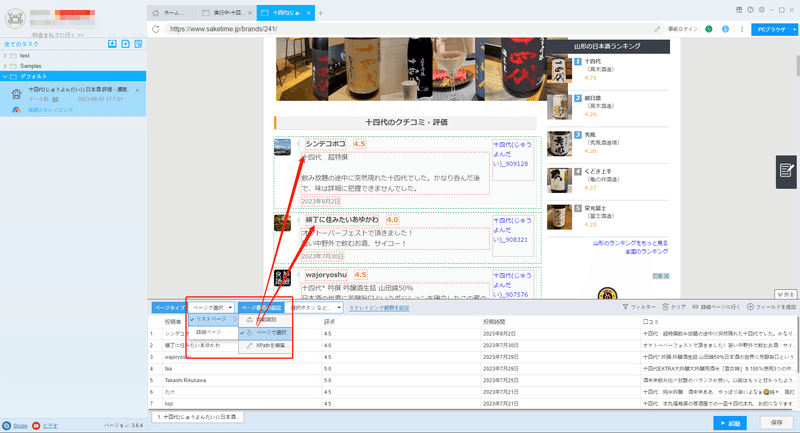Click the blue round icon in address toolbar
This screenshot has width=800, height=433.
click(x=725, y=29)
